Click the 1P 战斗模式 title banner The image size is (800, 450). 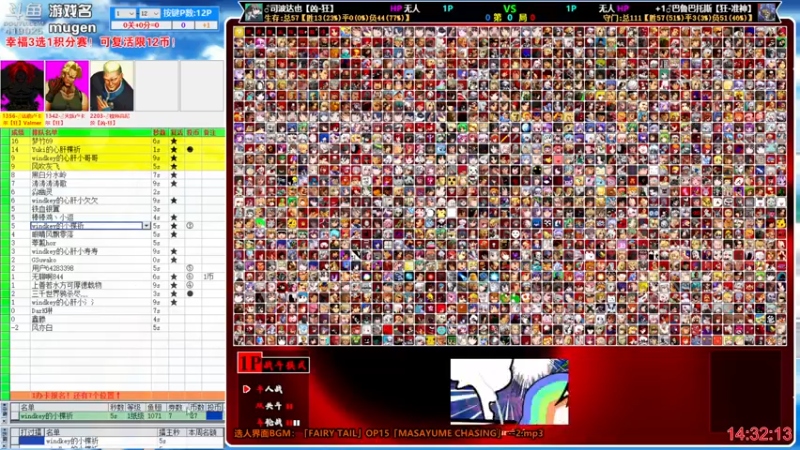(273, 363)
